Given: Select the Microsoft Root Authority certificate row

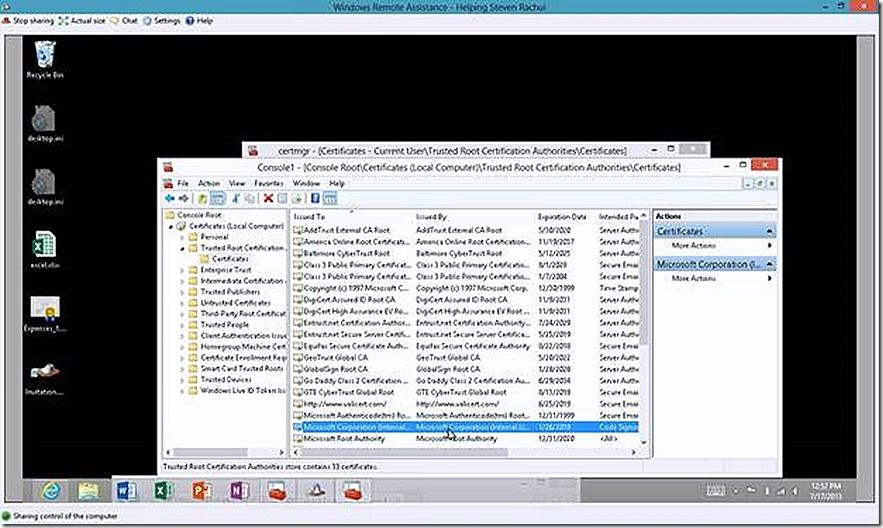Looking at the screenshot, I should click(x=465, y=438).
